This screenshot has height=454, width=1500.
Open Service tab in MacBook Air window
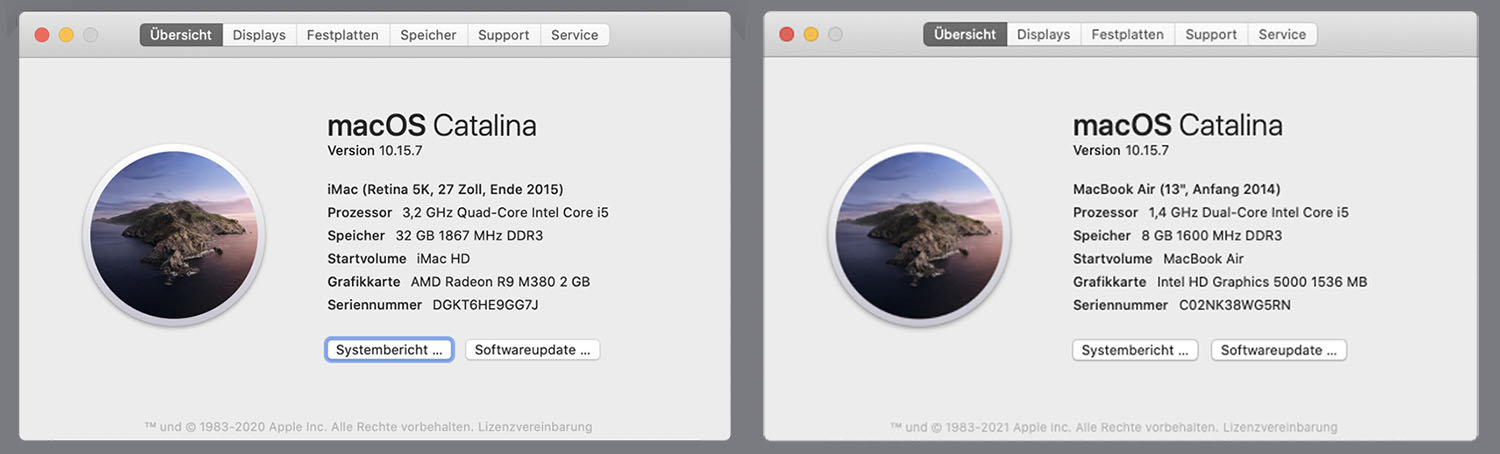pos(1282,34)
